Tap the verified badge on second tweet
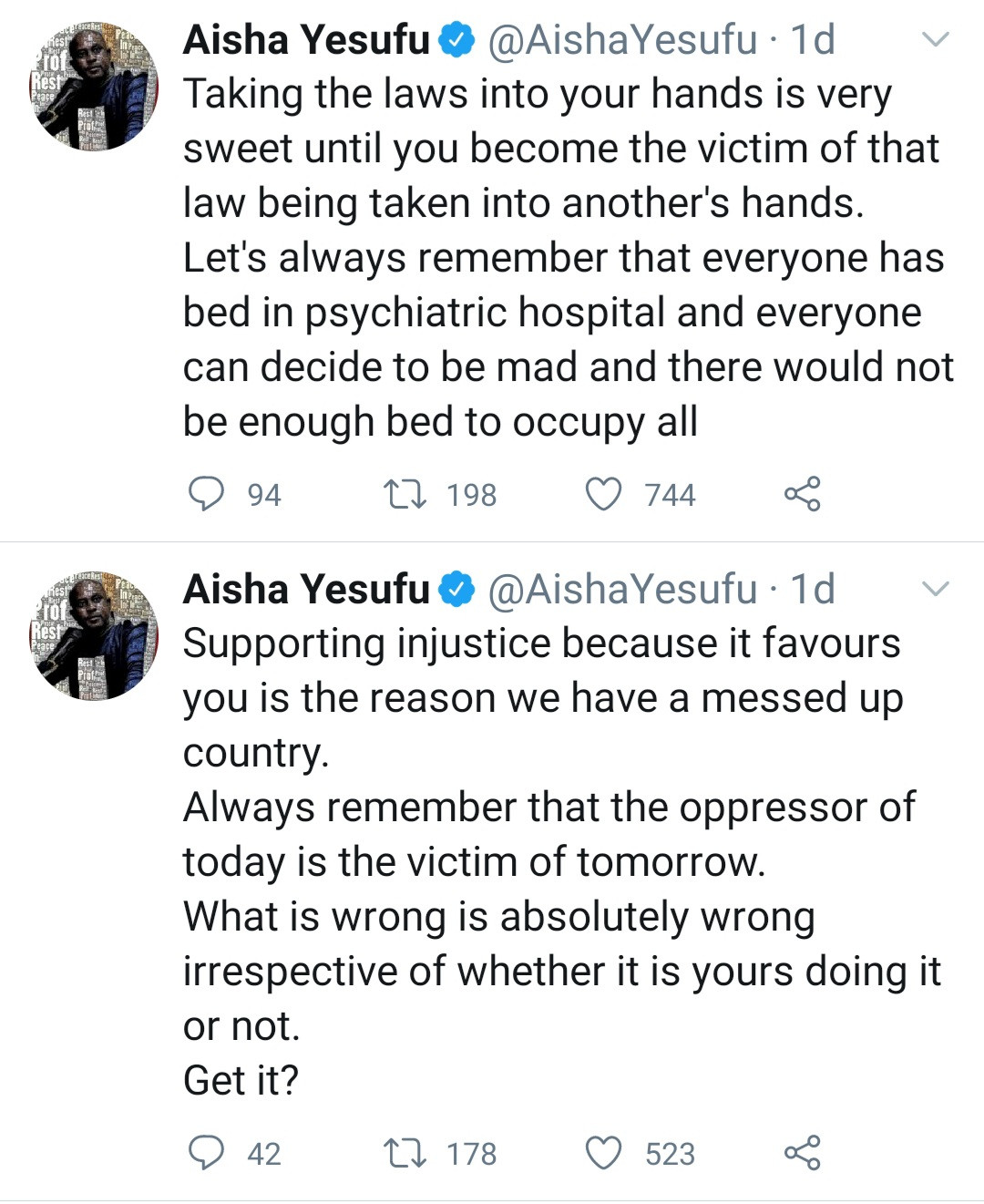 (x=457, y=591)
